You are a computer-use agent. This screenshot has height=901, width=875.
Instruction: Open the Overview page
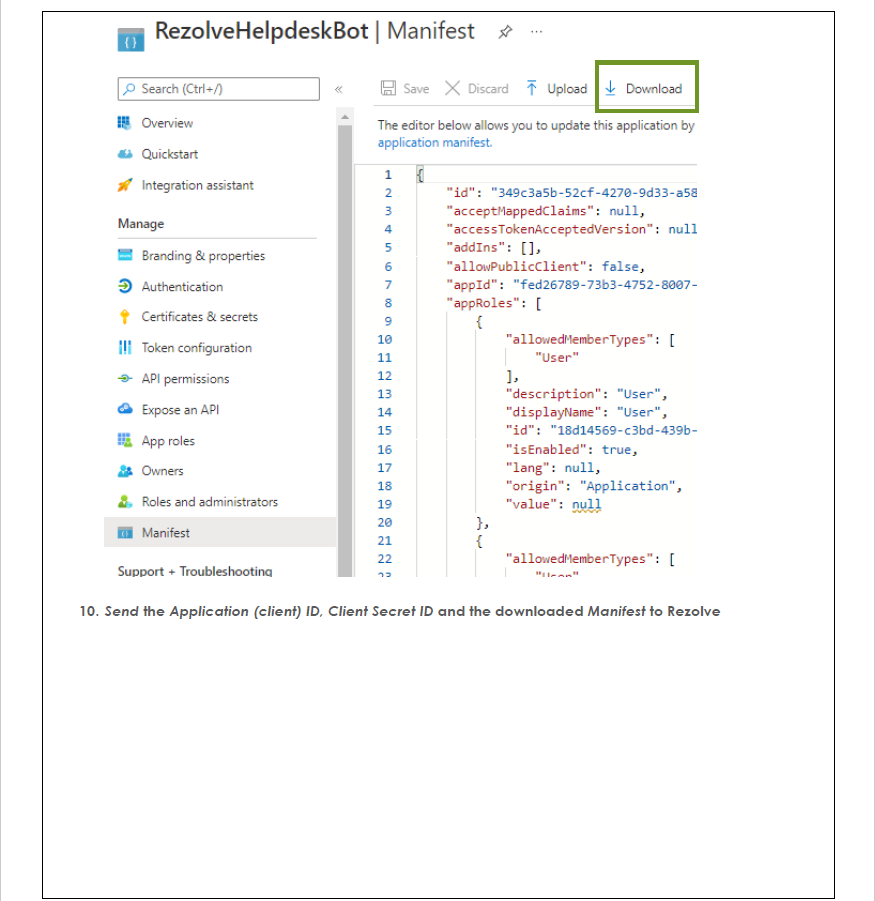(167, 123)
